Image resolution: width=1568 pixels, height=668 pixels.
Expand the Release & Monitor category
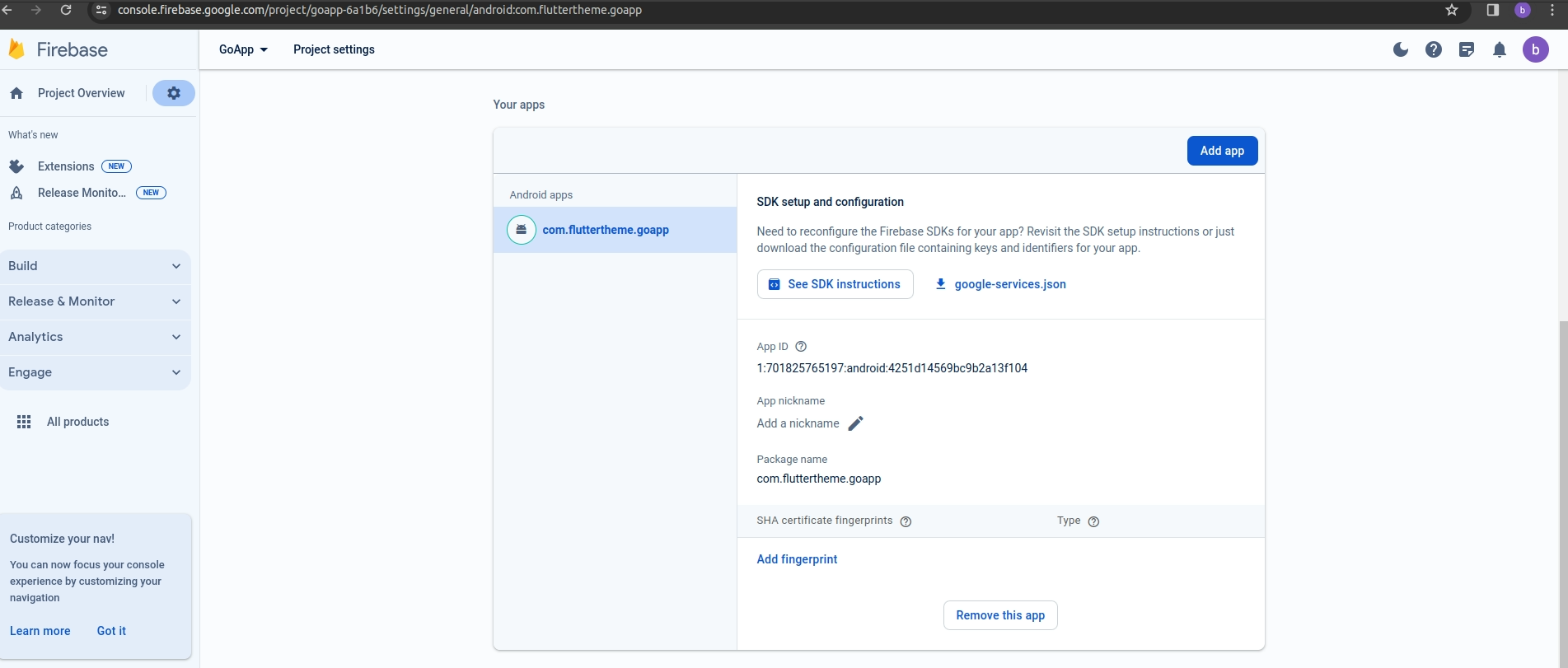[x=95, y=301]
